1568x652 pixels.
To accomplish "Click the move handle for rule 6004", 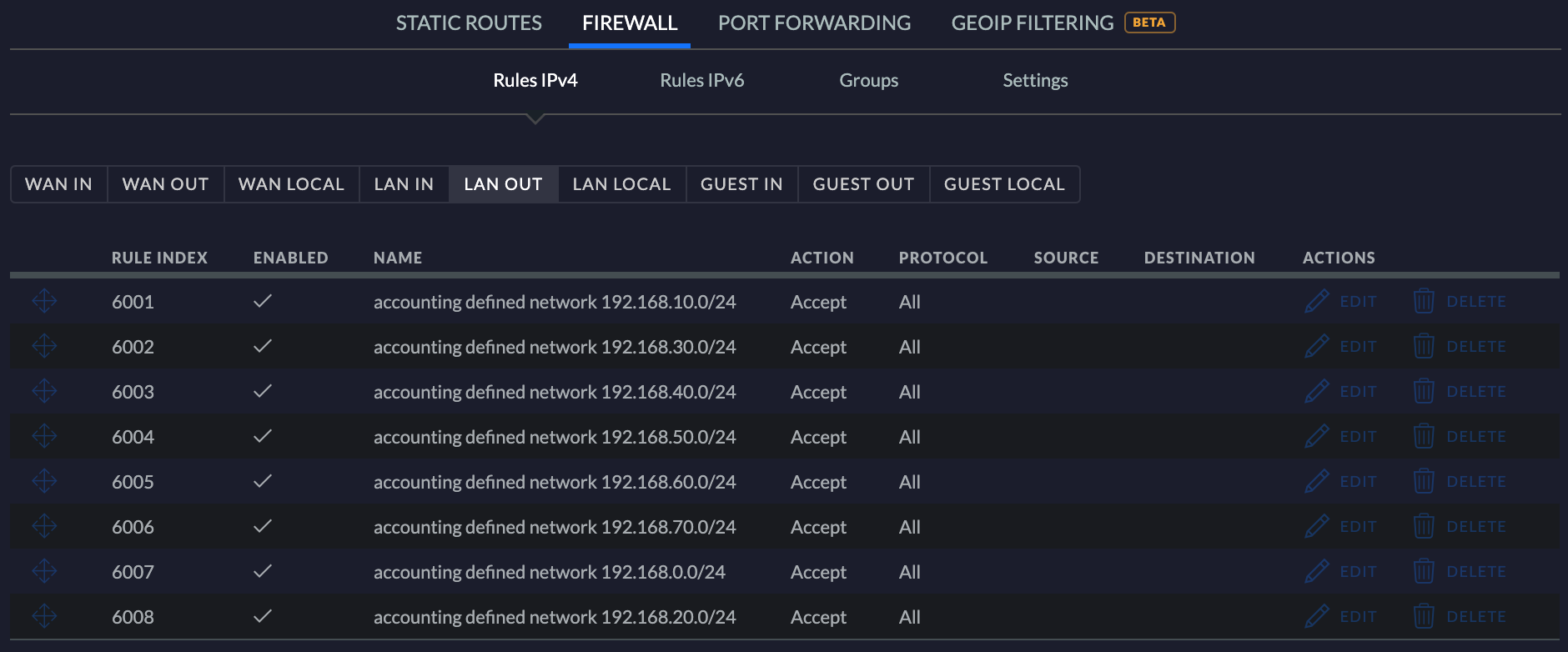I will [44, 436].
